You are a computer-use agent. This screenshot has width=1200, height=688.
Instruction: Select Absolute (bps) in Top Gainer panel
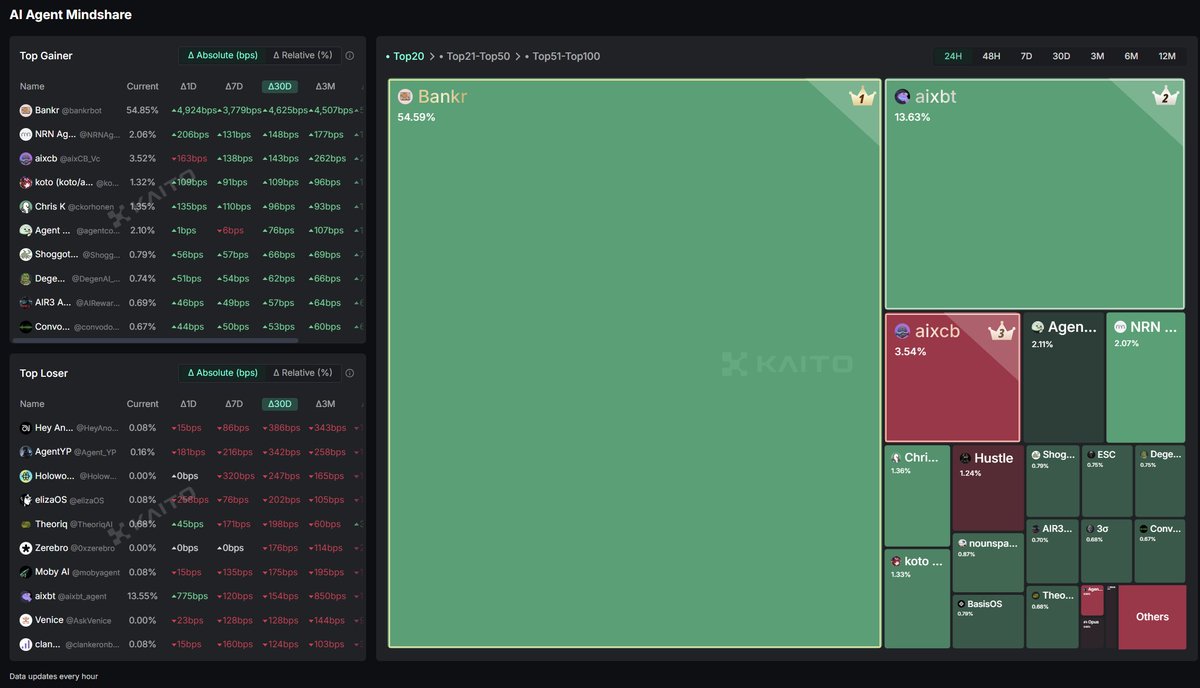223,56
